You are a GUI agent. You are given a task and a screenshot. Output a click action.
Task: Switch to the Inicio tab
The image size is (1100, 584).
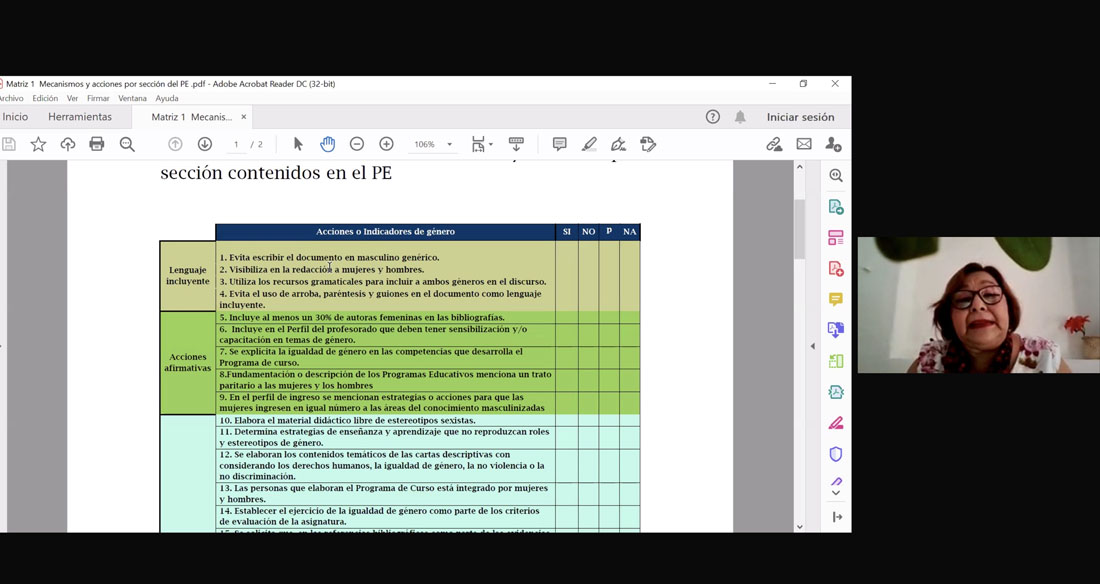15,117
